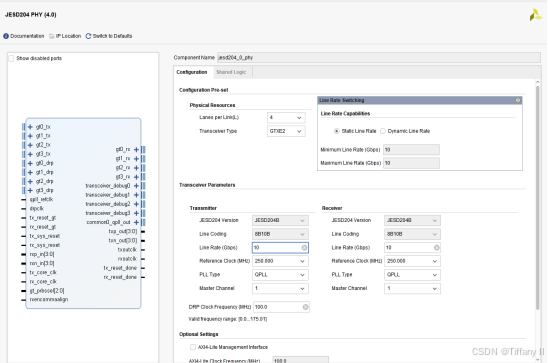Click Switch to Defaults refresh icon
Image resolution: width=548 pixels, height=363 pixels.
pos(88,36)
